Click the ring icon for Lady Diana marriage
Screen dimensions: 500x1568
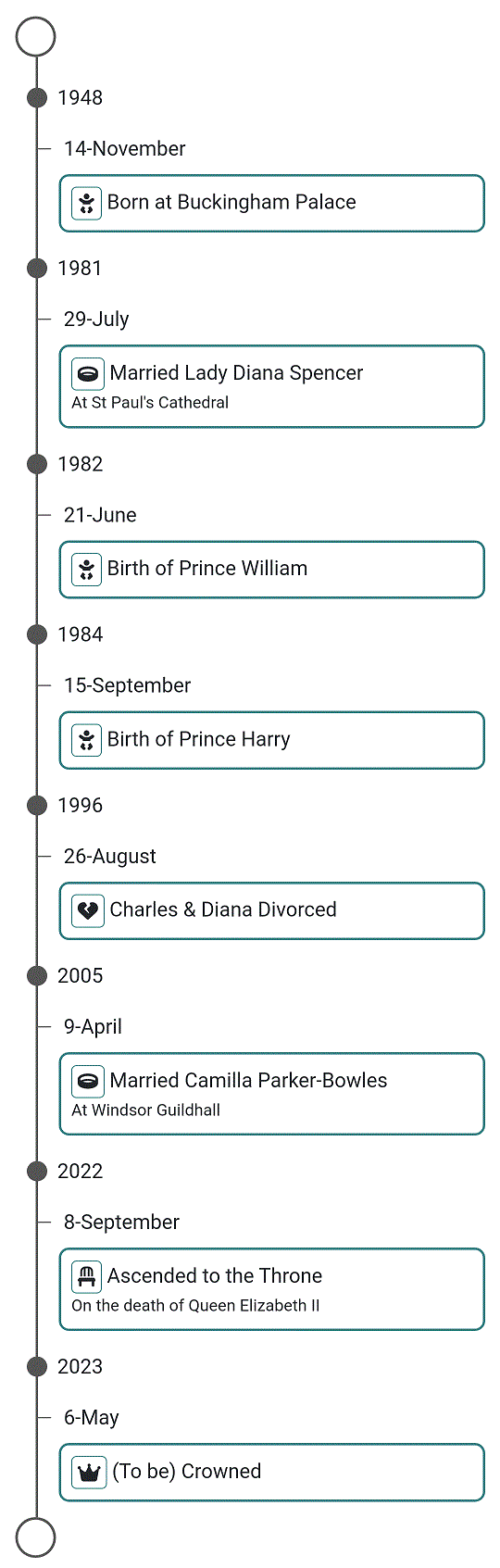pyautogui.click(x=87, y=373)
